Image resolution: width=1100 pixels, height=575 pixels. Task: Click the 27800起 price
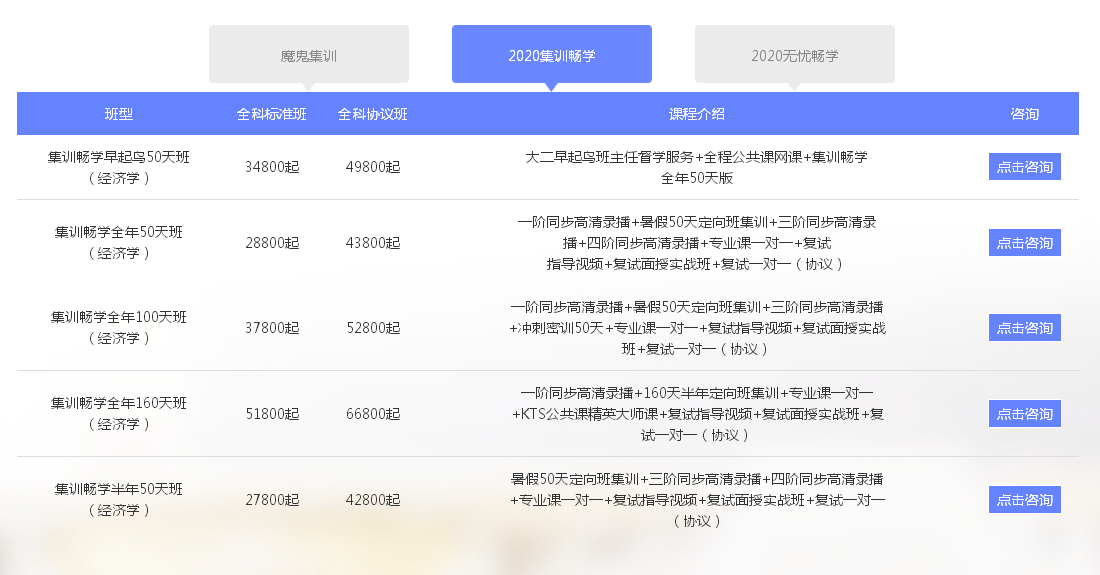[272, 500]
